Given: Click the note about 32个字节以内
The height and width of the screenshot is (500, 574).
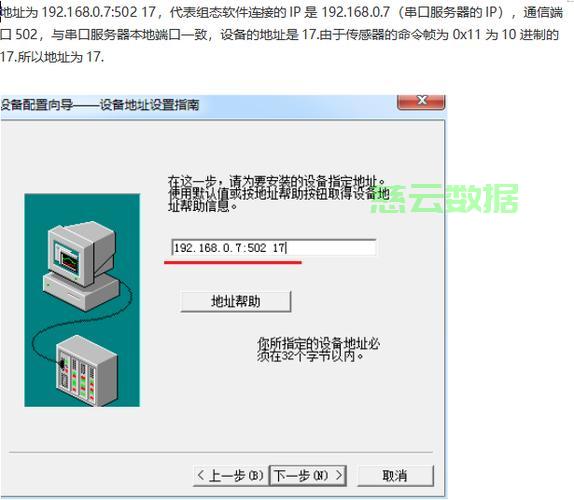Looking at the screenshot, I should (318, 350).
